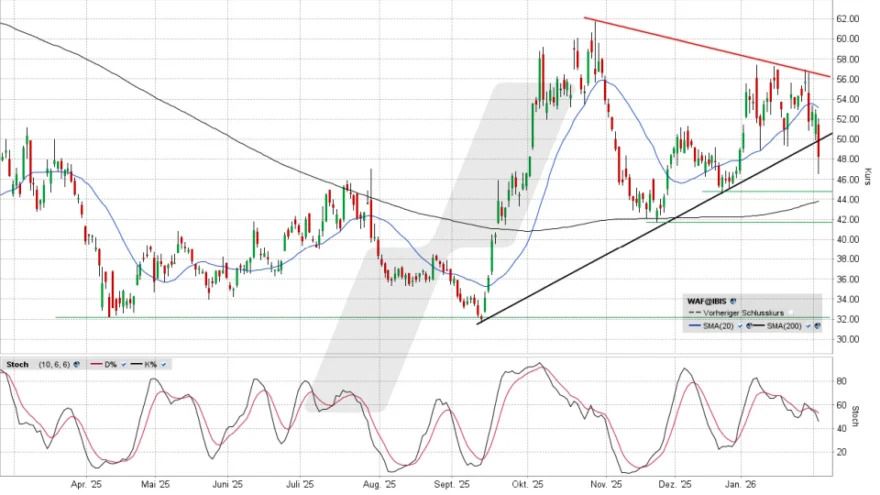Click the Stoch indicator label
880x495 pixels.
[x=16, y=365]
